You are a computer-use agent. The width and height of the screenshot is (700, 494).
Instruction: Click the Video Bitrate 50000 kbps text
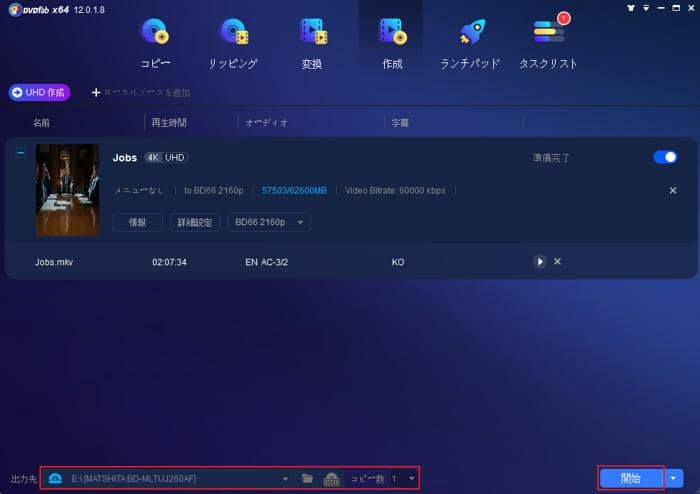point(395,191)
